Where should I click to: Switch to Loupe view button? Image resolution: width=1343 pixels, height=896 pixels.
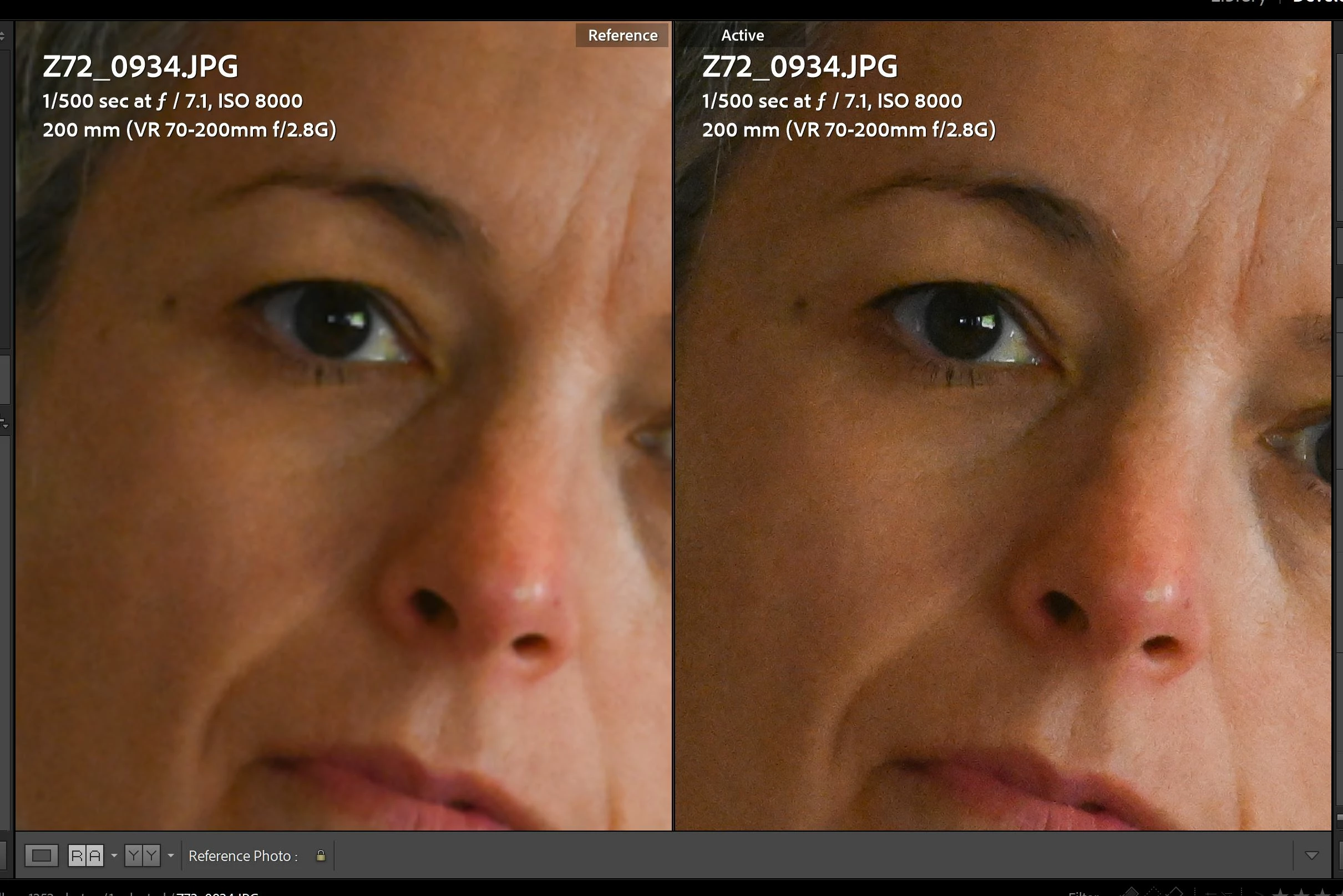coord(41,856)
